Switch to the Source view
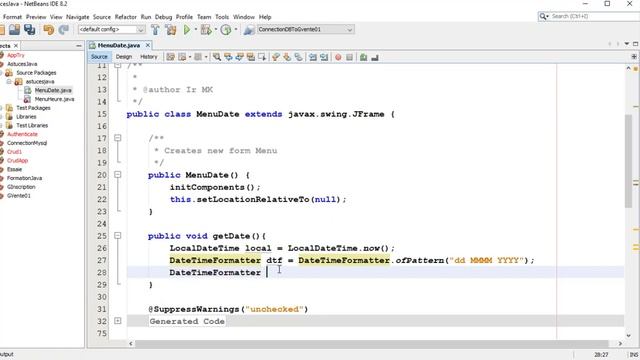 (x=99, y=57)
